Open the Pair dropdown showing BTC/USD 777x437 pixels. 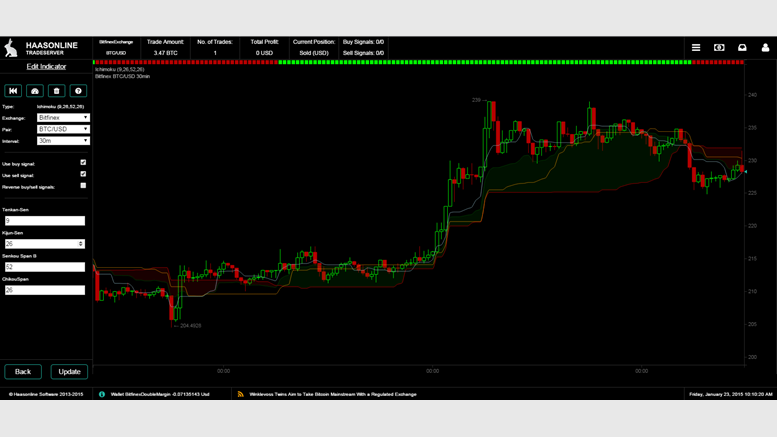[x=63, y=129]
